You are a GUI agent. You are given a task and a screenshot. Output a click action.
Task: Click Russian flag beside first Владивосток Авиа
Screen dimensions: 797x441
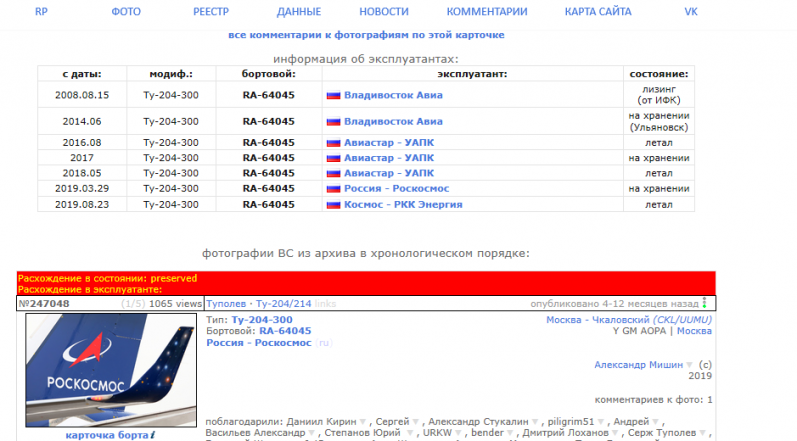coord(334,95)
